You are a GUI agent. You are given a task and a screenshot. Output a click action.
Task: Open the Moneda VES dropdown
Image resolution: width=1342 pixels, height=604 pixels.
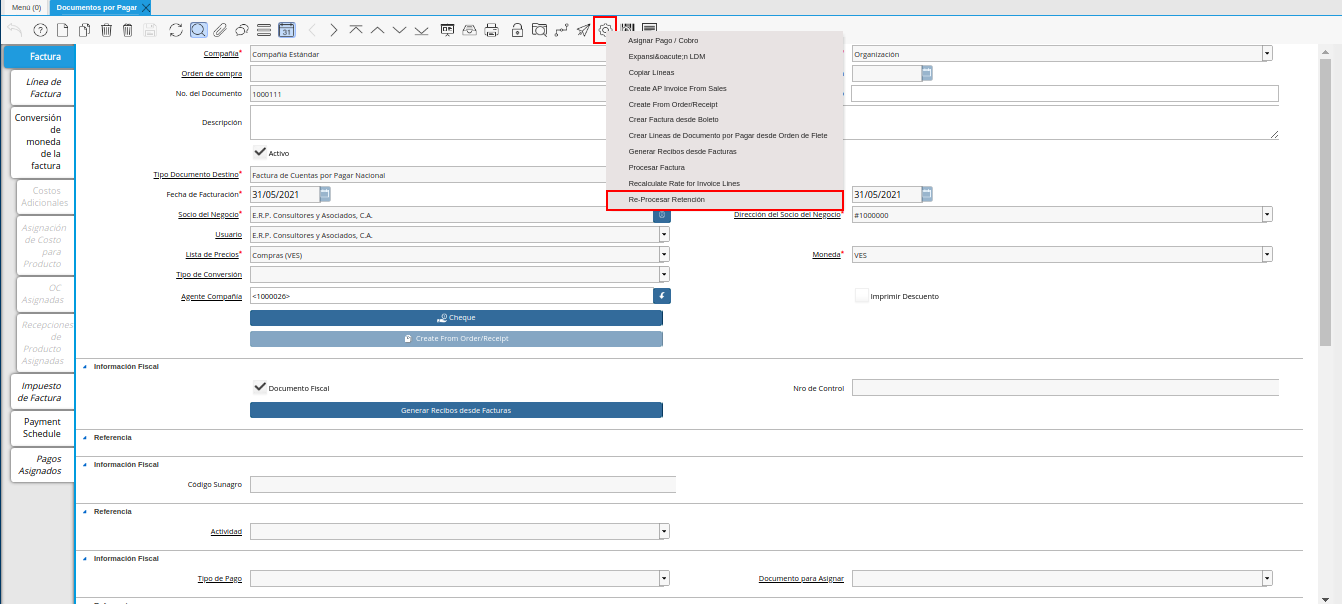[1267, 255]
